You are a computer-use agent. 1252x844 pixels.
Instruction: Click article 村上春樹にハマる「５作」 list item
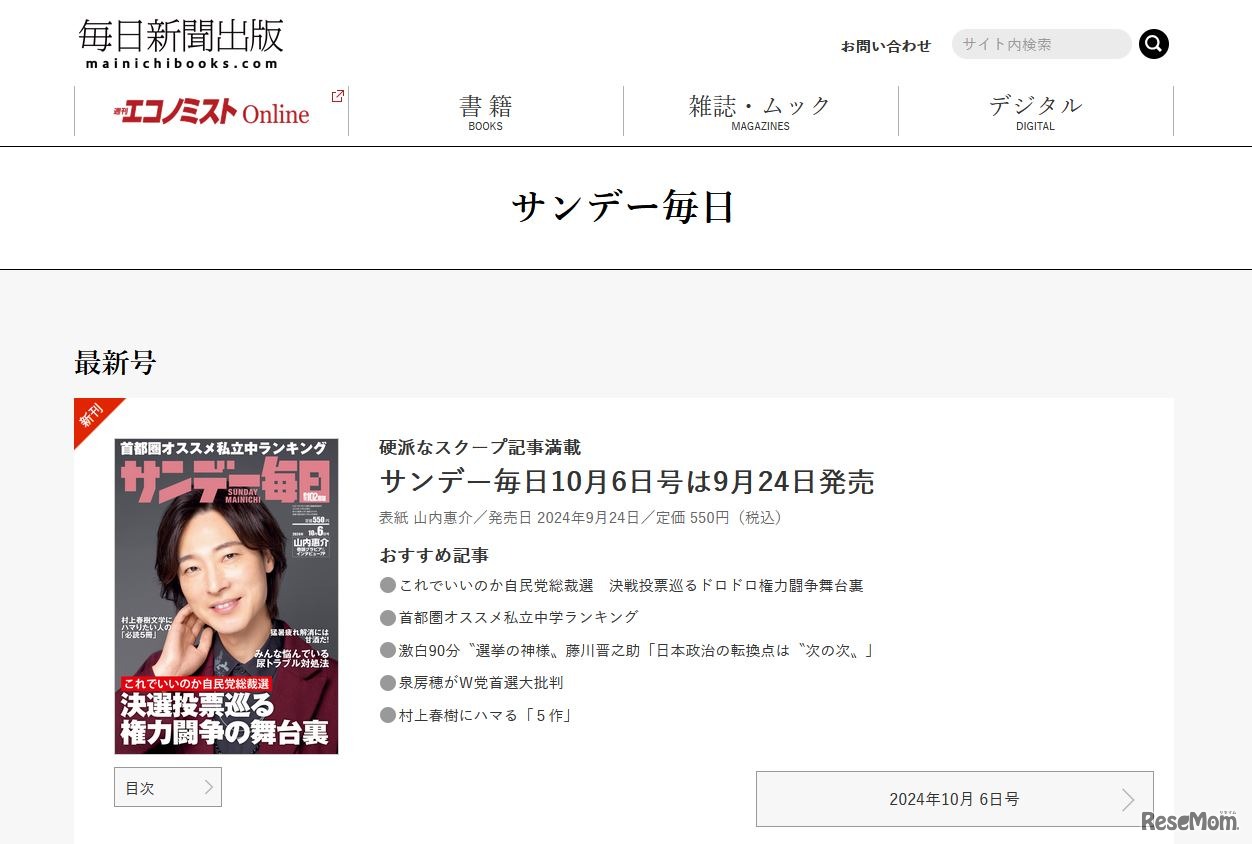pyautogui.click(x=476, y=715)
